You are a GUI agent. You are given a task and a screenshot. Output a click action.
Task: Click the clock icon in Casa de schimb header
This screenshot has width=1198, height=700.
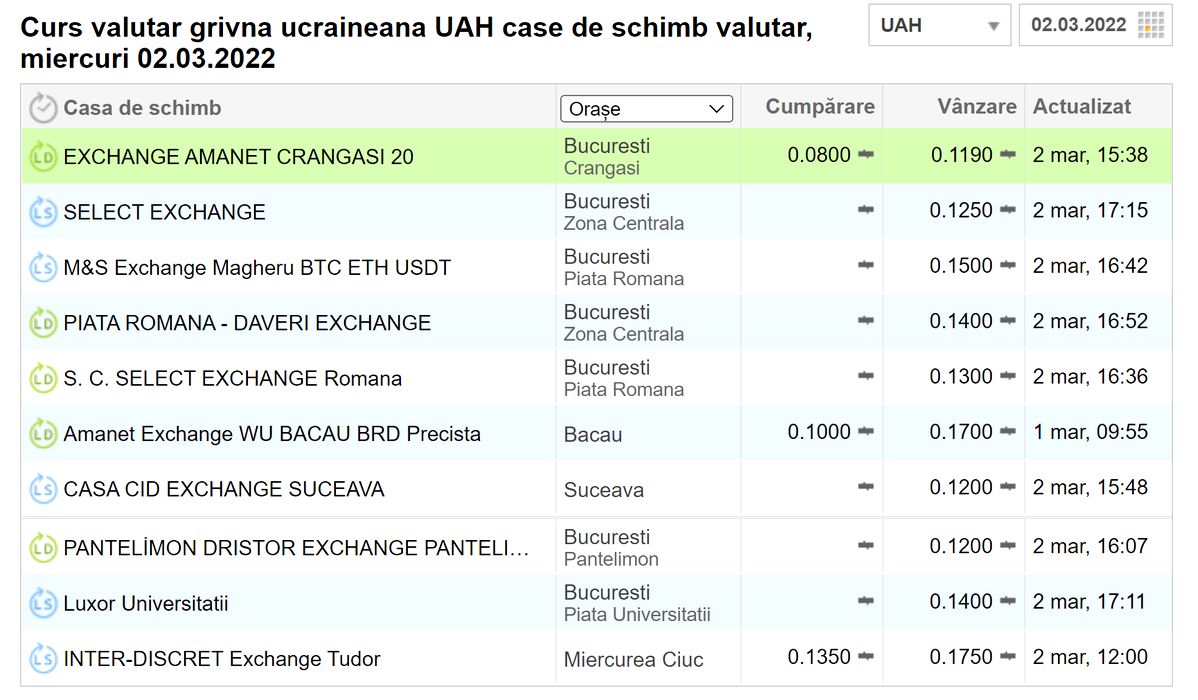tap(43, 108)
